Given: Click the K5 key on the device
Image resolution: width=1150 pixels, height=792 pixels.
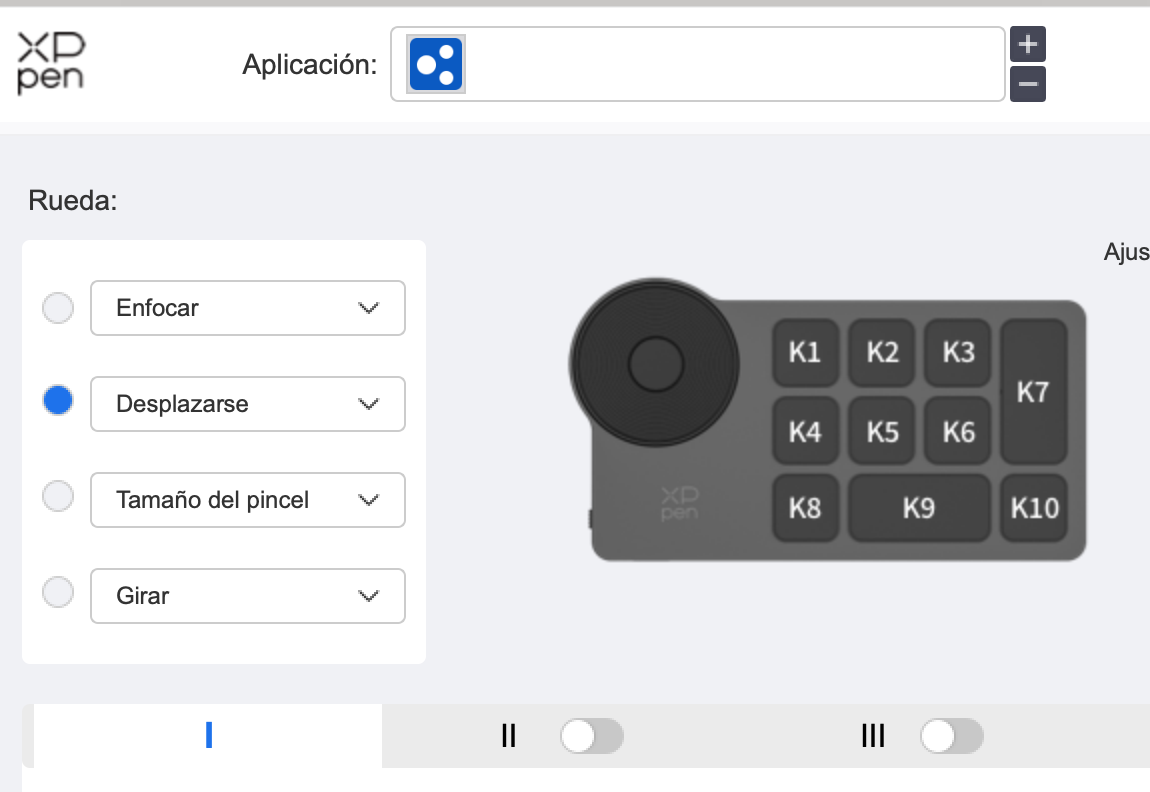Looking at the screenshot, I should [882, 432].
